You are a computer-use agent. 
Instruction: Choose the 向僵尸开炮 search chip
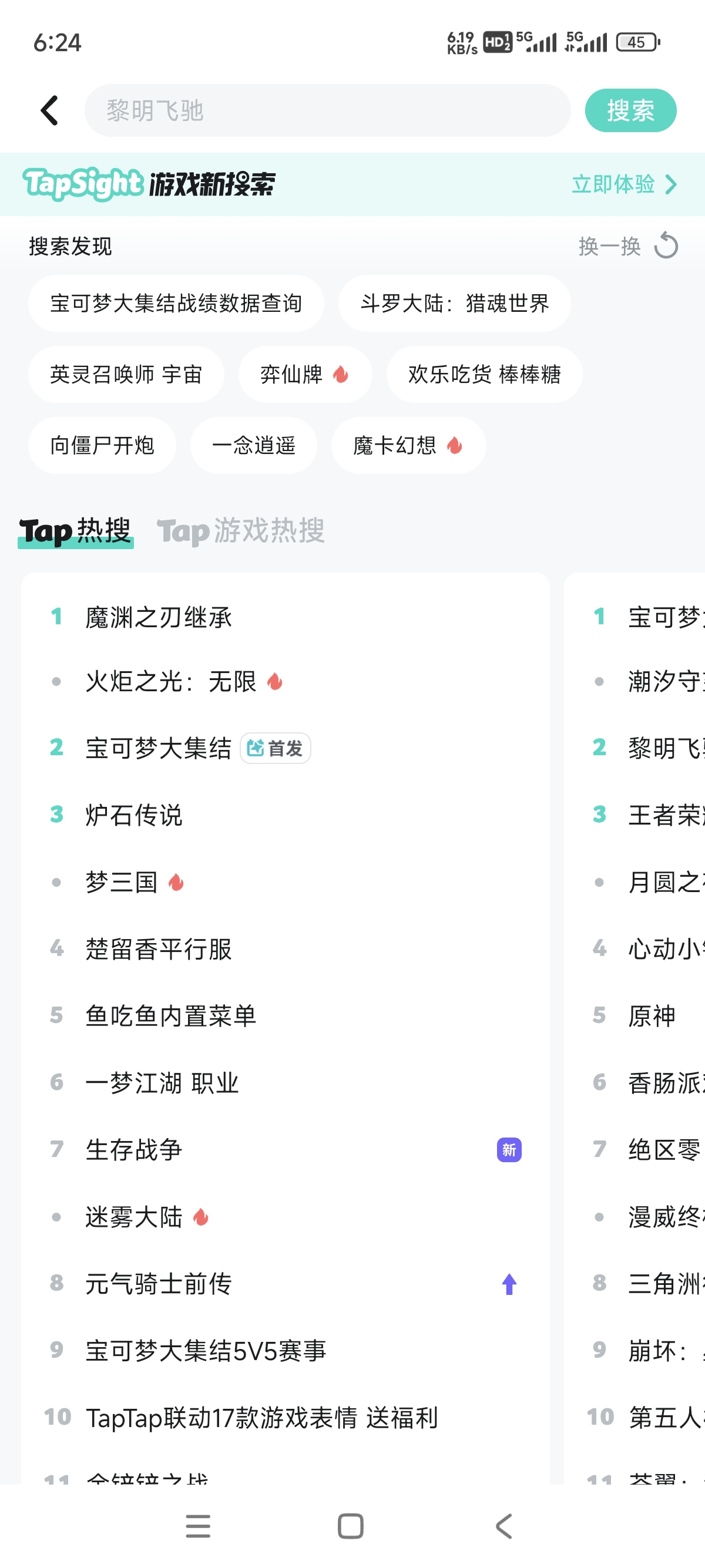[x=102, y=445]
